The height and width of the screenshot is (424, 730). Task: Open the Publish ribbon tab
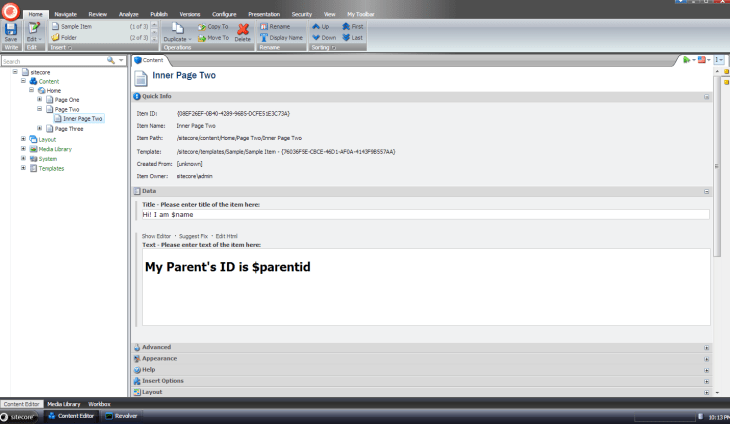click(160, 15)
